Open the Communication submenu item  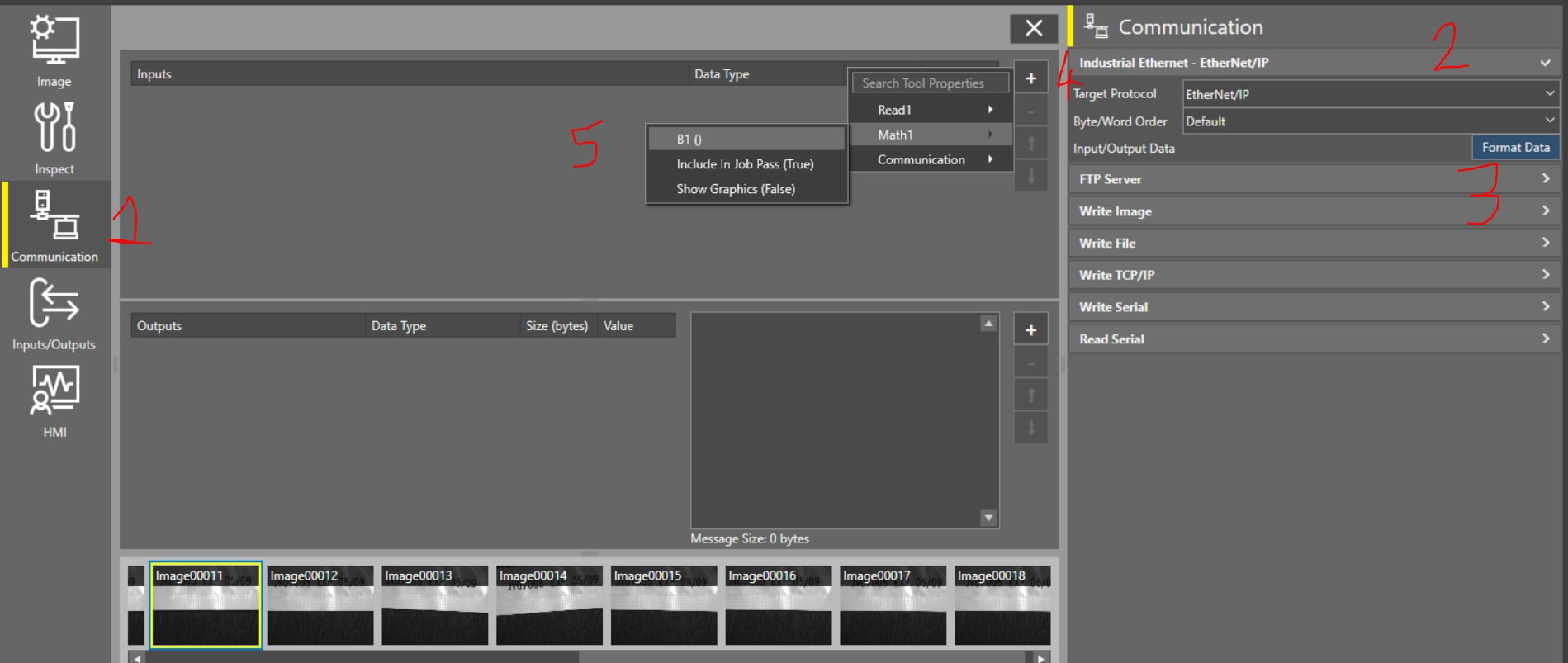(x=931, y=159)
